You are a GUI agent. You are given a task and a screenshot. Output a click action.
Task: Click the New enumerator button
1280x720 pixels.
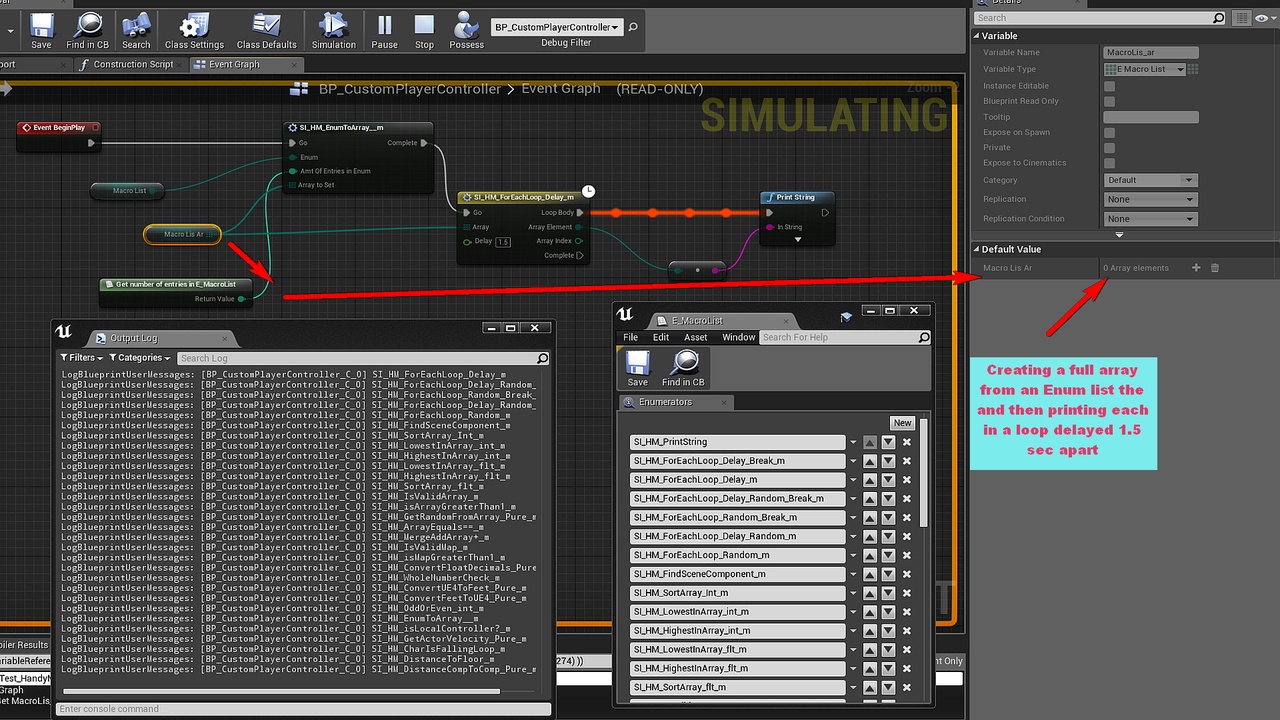pos(902,423)
